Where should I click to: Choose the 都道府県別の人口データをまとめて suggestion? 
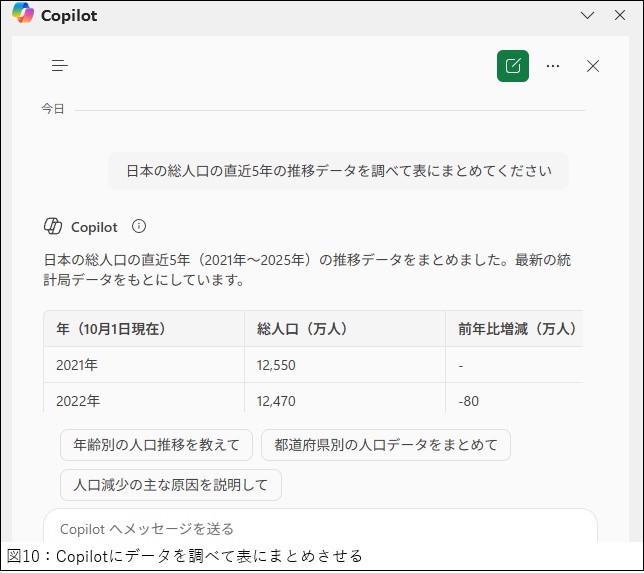[x=385, y=445]
